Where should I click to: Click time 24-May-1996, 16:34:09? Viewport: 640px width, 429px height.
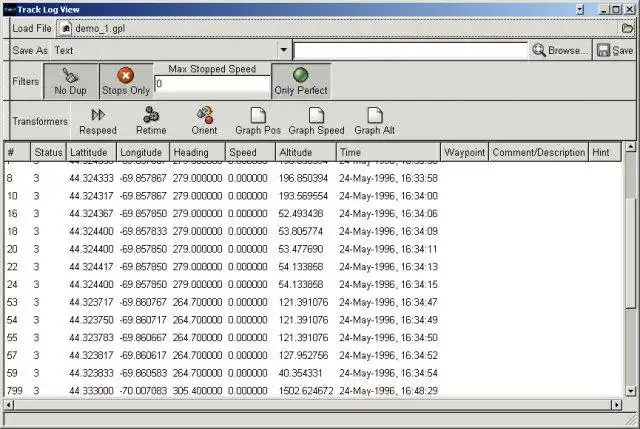(x=388, y=231)
